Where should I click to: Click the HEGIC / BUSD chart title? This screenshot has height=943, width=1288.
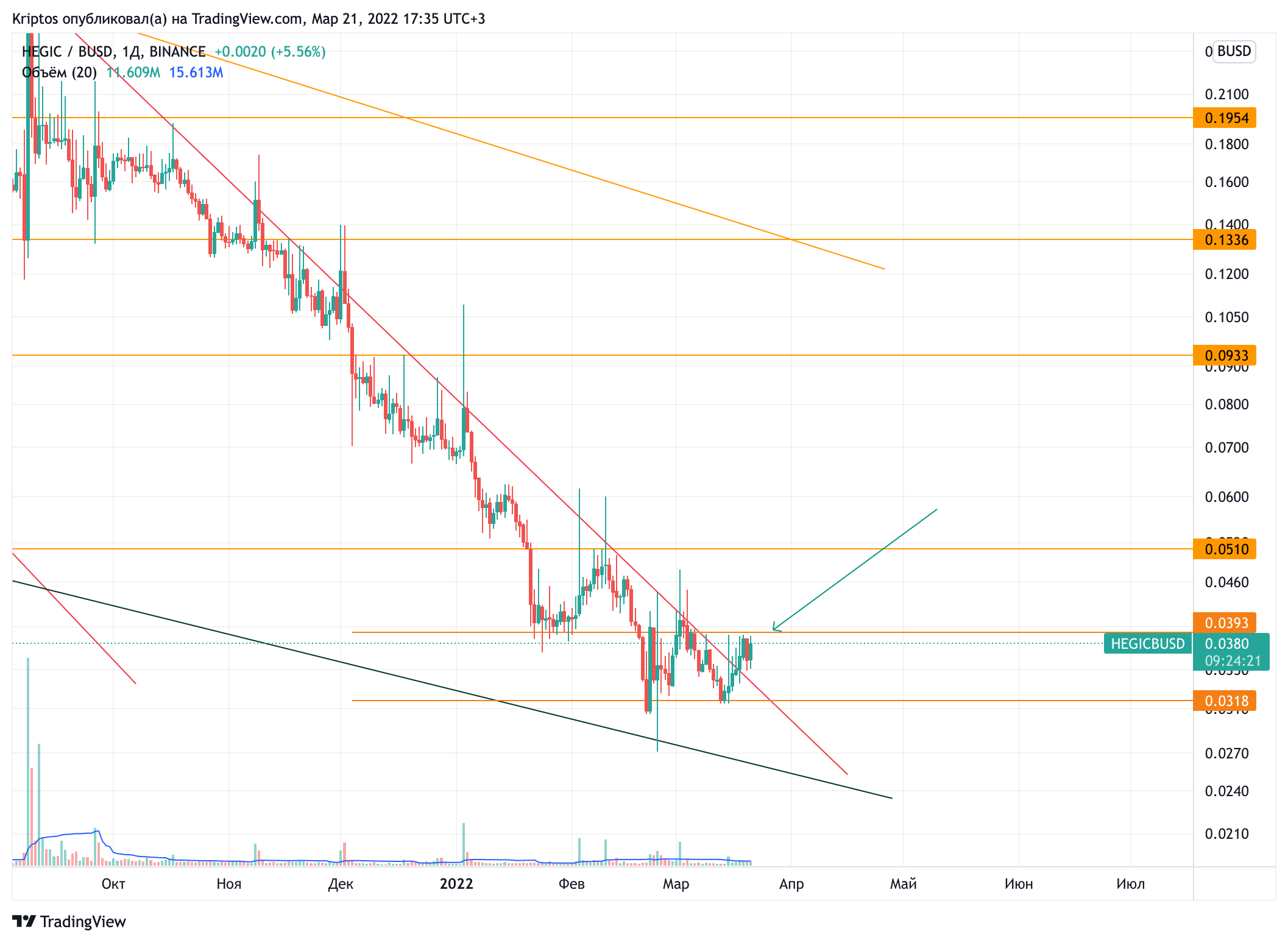113,52
